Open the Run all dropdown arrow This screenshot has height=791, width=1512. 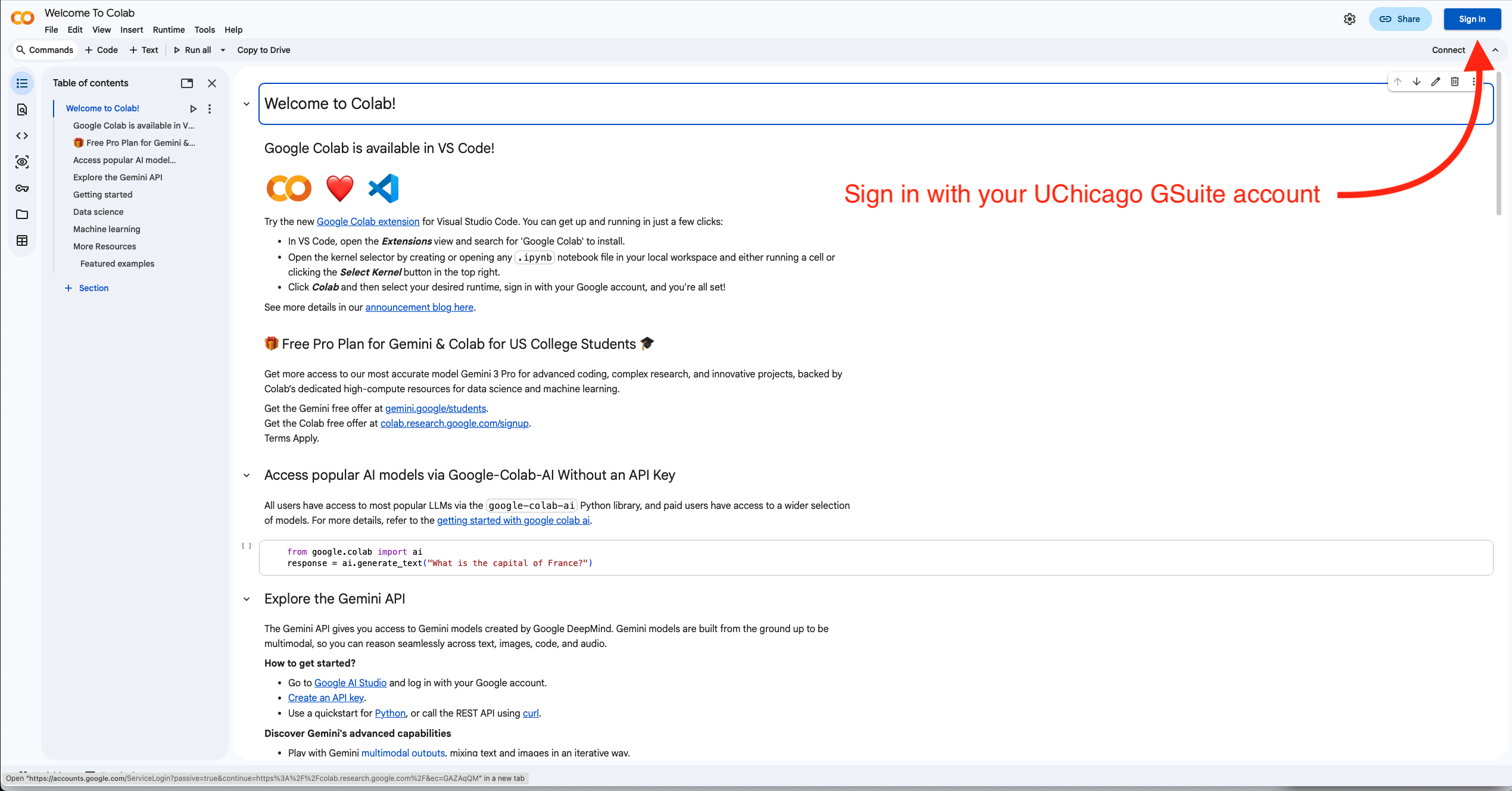[223, 50]
